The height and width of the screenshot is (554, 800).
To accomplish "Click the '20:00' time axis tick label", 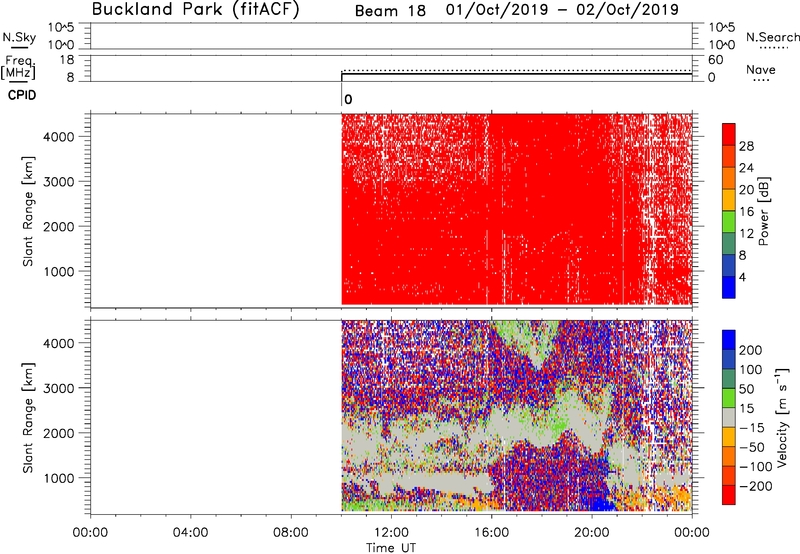I will tap(592, 533).
